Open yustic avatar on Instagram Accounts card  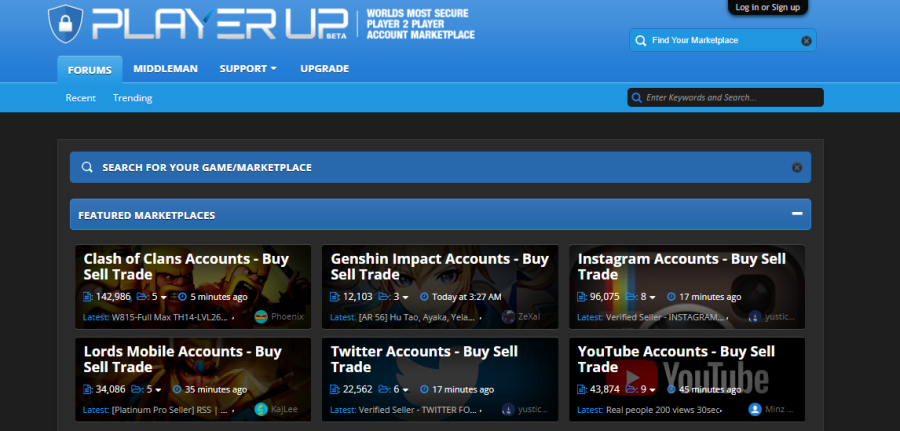click(x=755, y=317)
